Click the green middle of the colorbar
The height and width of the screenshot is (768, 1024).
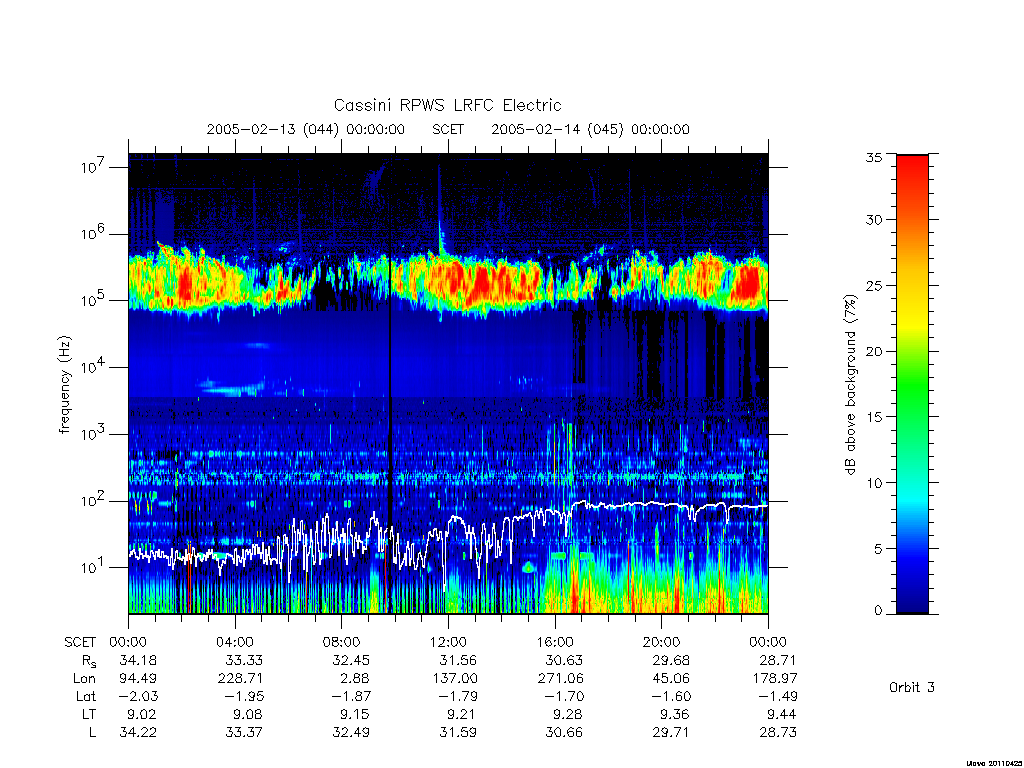pos(912,385)
